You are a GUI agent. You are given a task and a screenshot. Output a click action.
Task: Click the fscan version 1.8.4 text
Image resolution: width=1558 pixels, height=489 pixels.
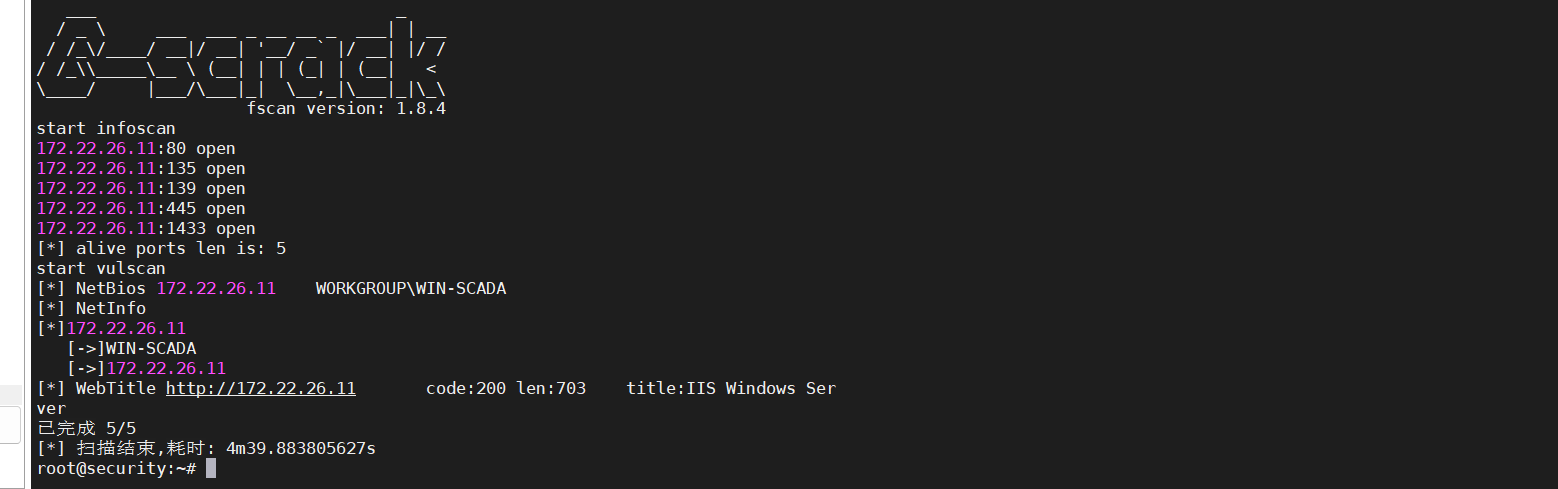[x=345, y=108]
